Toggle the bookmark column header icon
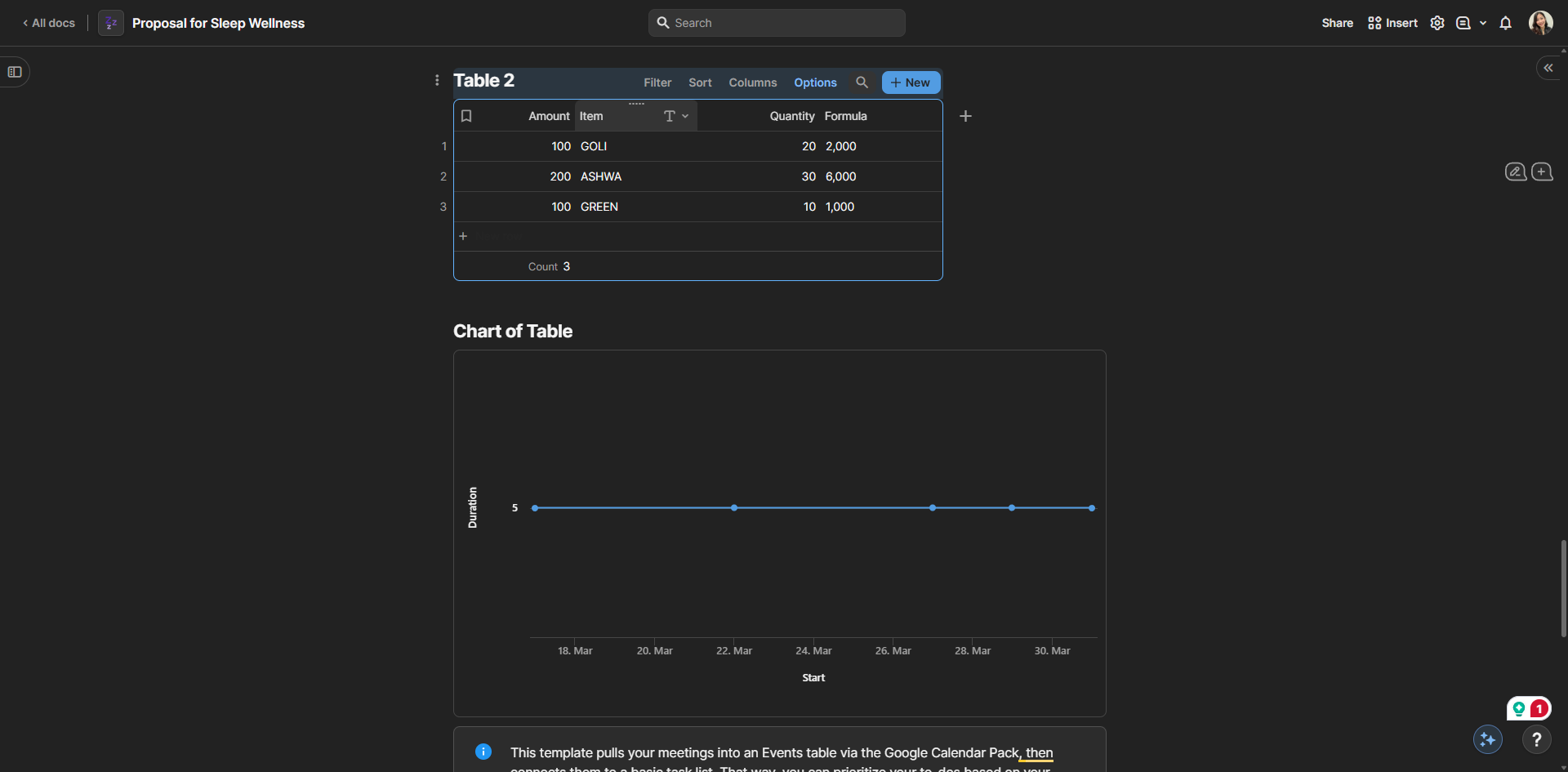Image resolution: width=1568 pixels, height=772 pixels. (x=466, y=116)
